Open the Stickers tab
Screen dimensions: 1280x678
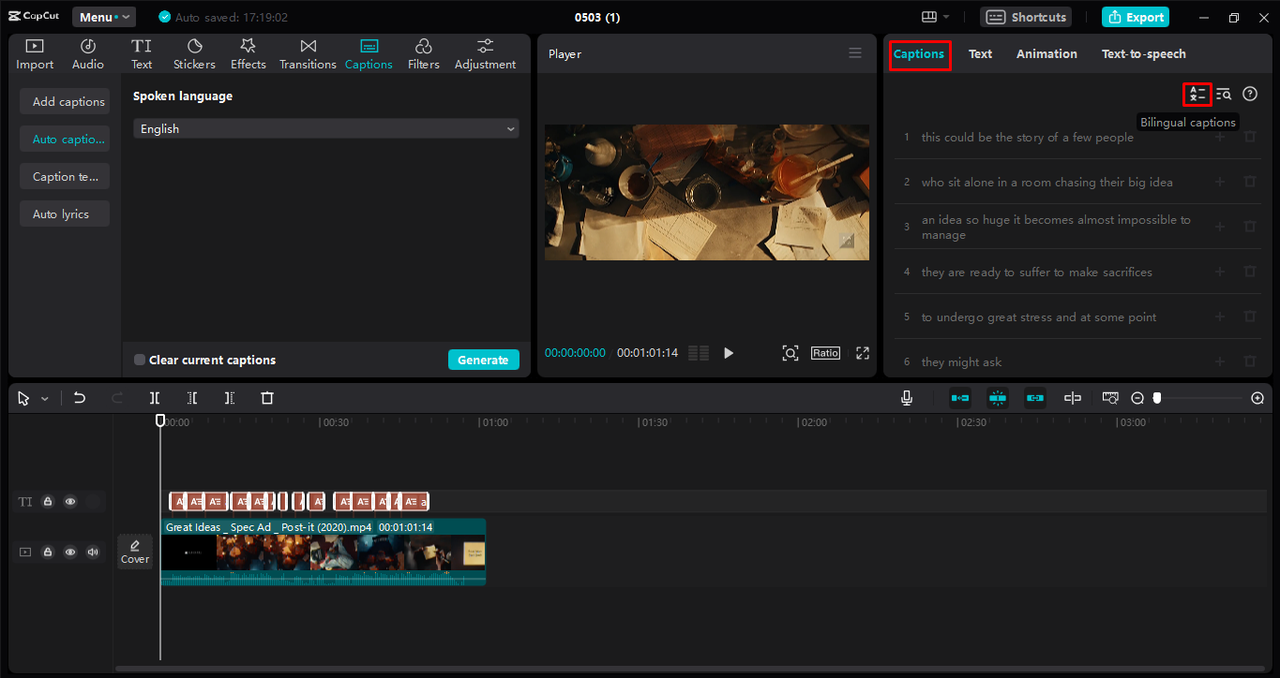pos(194,54)
